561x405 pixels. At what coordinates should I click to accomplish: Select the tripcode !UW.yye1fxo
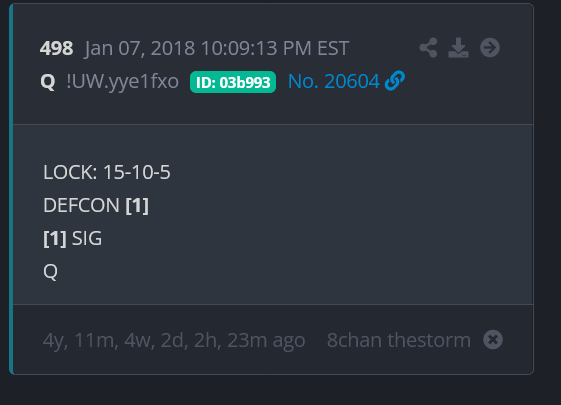pyautogui.click(x=122, y=82)
